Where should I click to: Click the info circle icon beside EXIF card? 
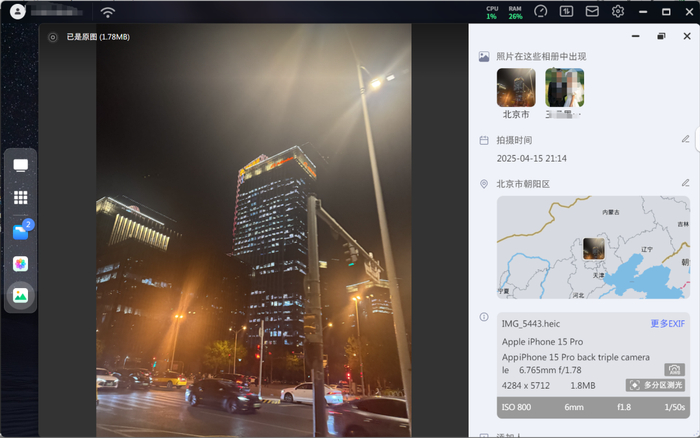coord(484,317)
